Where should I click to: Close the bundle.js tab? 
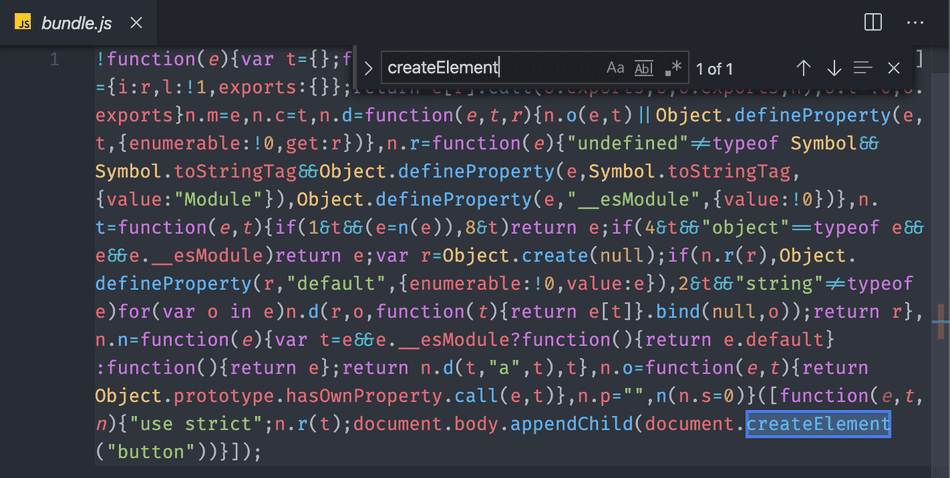click(137, 22)
